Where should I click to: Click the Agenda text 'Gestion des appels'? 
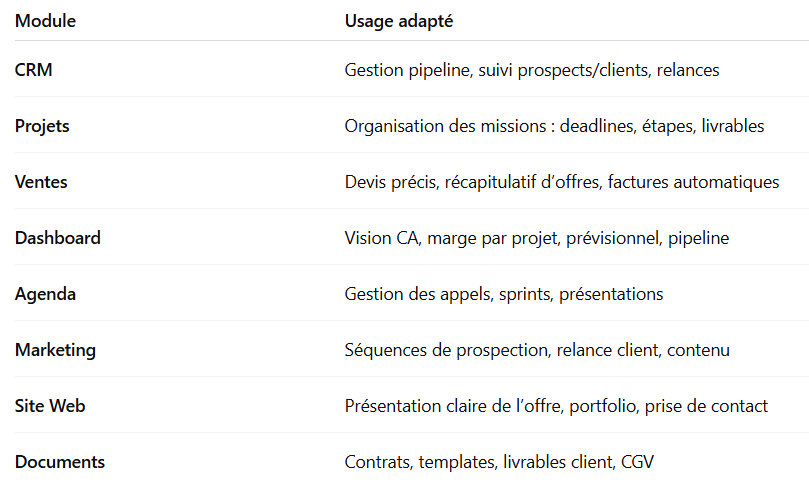(x=409, y=294)
